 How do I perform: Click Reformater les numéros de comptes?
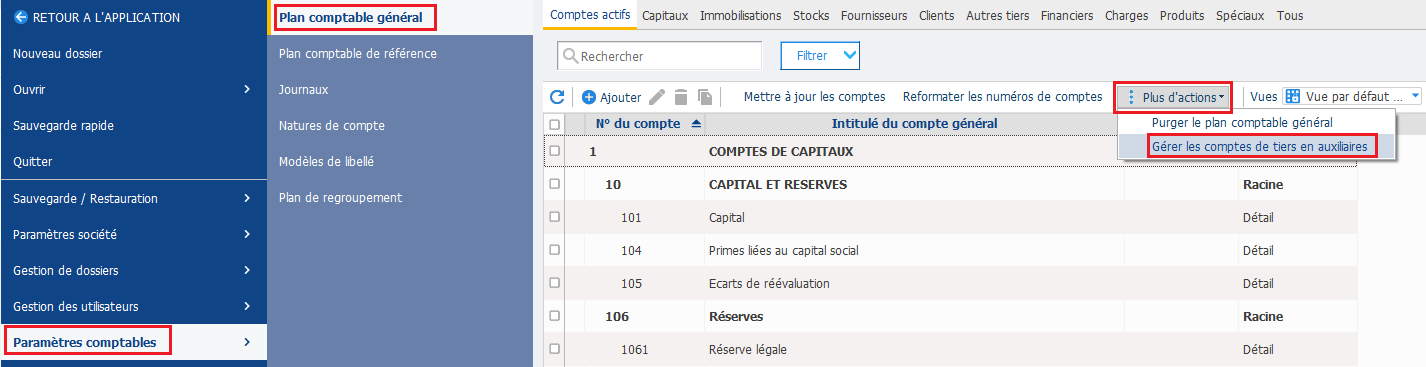tap(1002, 97)
